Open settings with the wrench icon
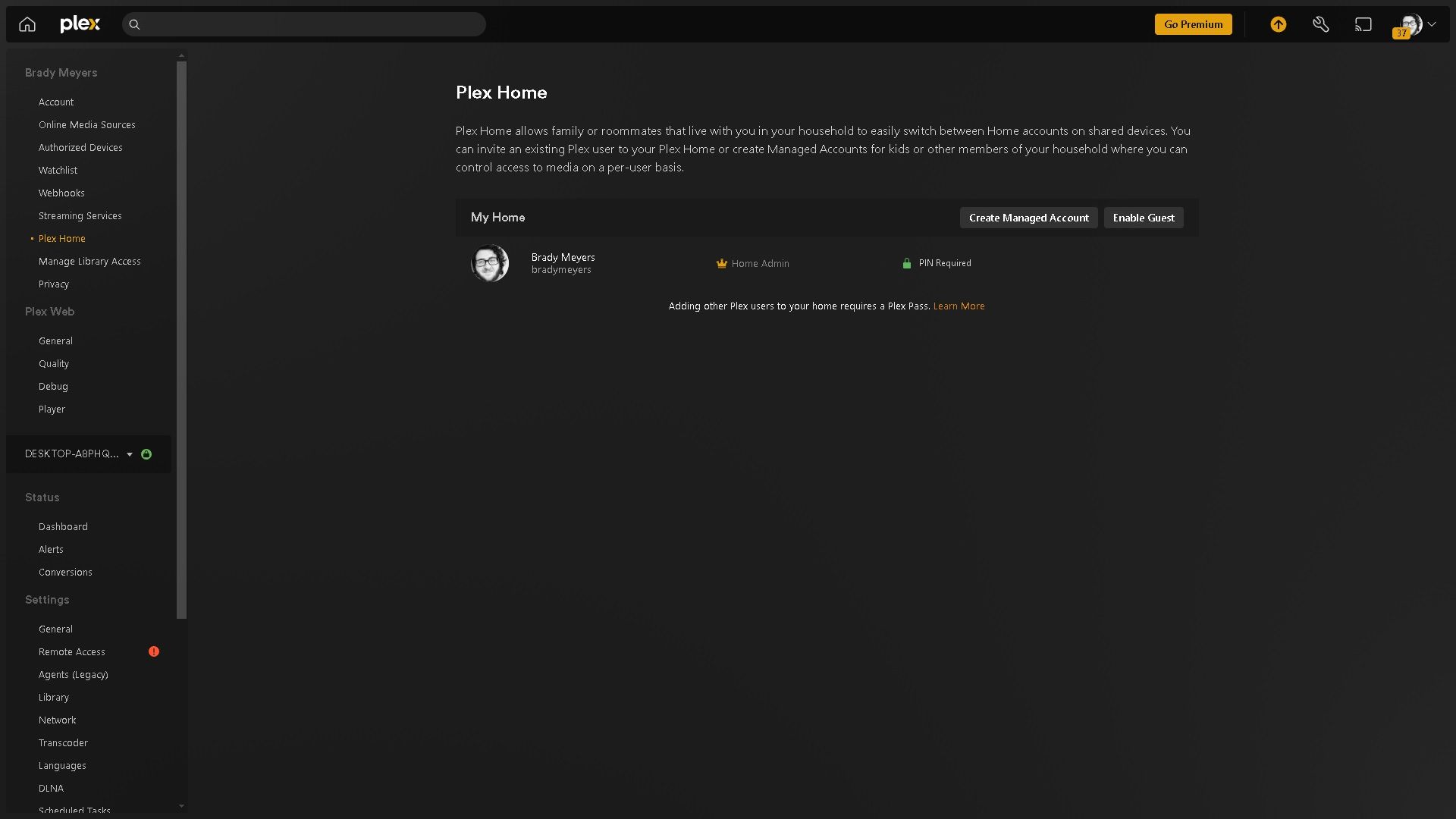The height and width of the screenshot is (819, 1456). pyautogui.click(x=1321, y=24)
